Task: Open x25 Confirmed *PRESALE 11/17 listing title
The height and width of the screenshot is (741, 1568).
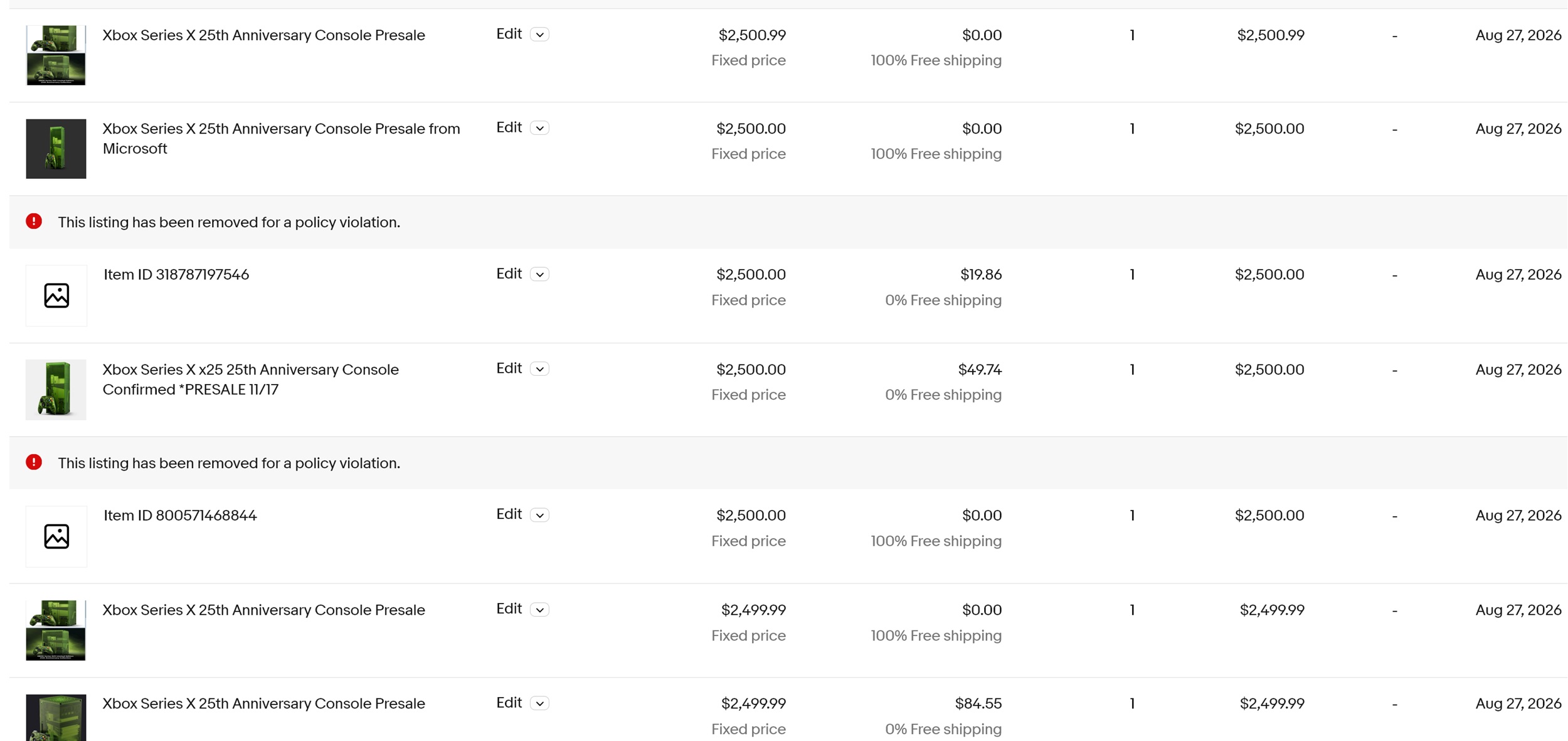Action: 251,380
